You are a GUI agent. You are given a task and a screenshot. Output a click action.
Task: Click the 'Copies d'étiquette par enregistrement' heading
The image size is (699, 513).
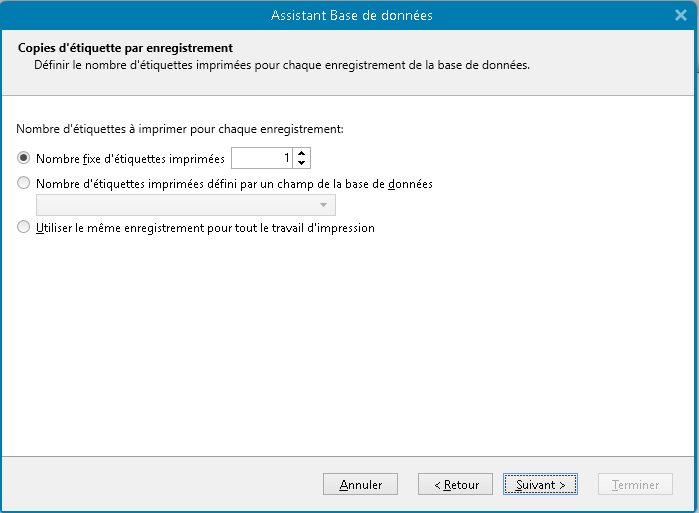coord(125,48)
